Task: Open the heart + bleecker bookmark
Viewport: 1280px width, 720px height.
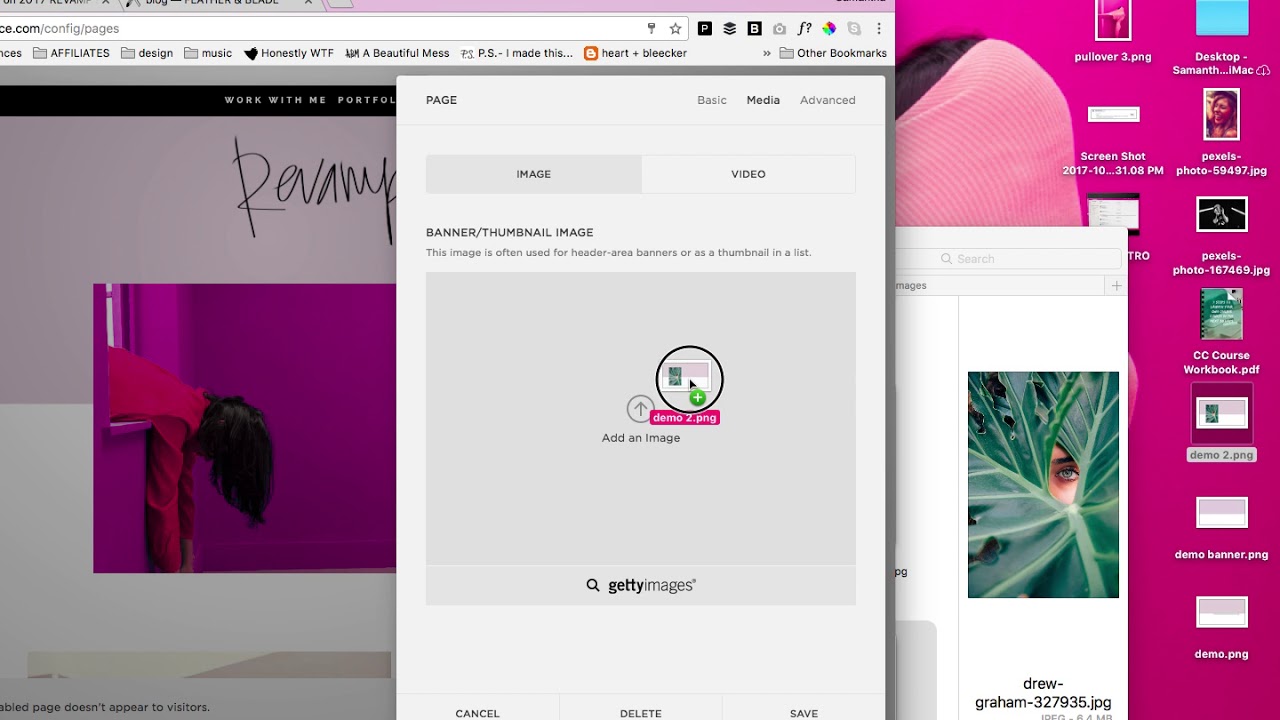Action: 635,53
